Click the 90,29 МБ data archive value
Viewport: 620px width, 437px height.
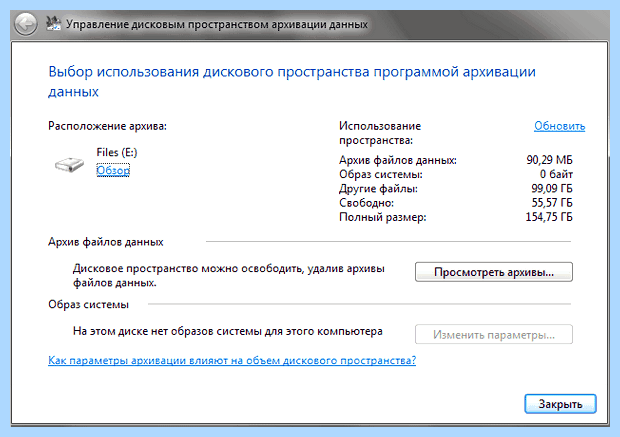click(x=549, y=160)
